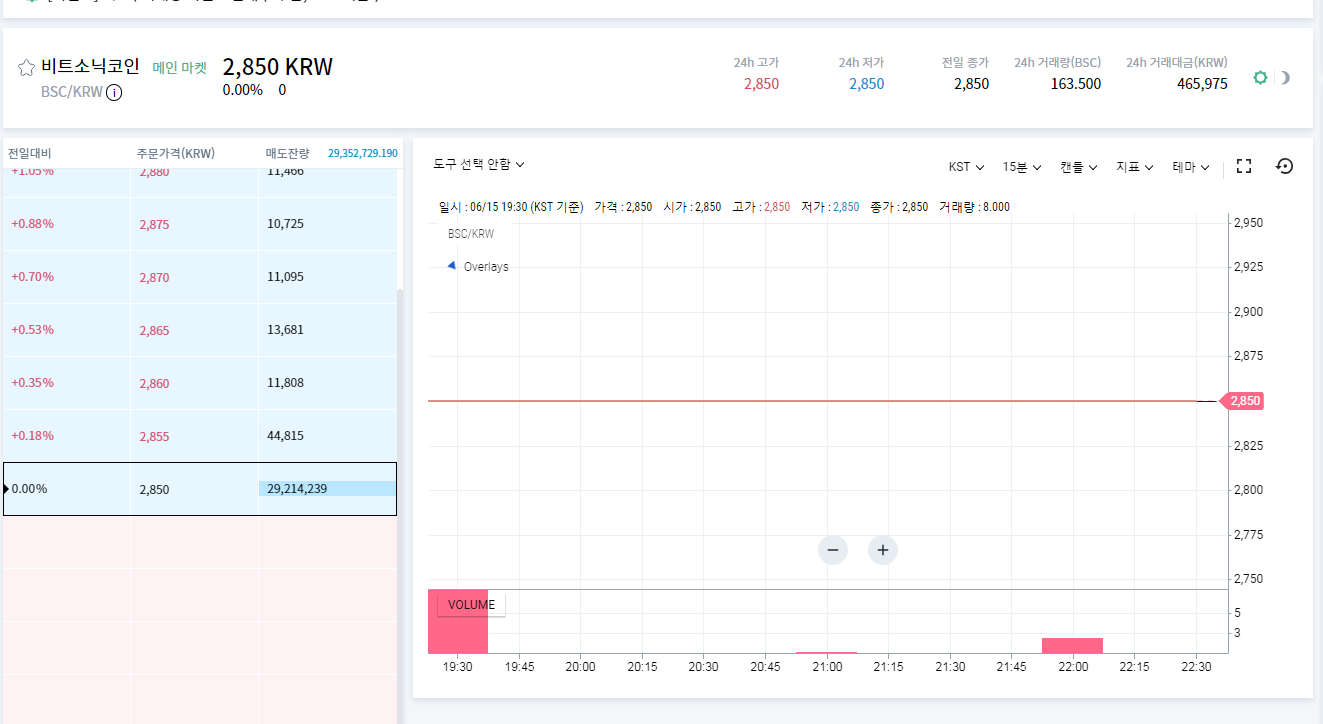Click the 24h 거래량 value 163.500
Screen dimensions: 1323x724
click(1075, 84)
